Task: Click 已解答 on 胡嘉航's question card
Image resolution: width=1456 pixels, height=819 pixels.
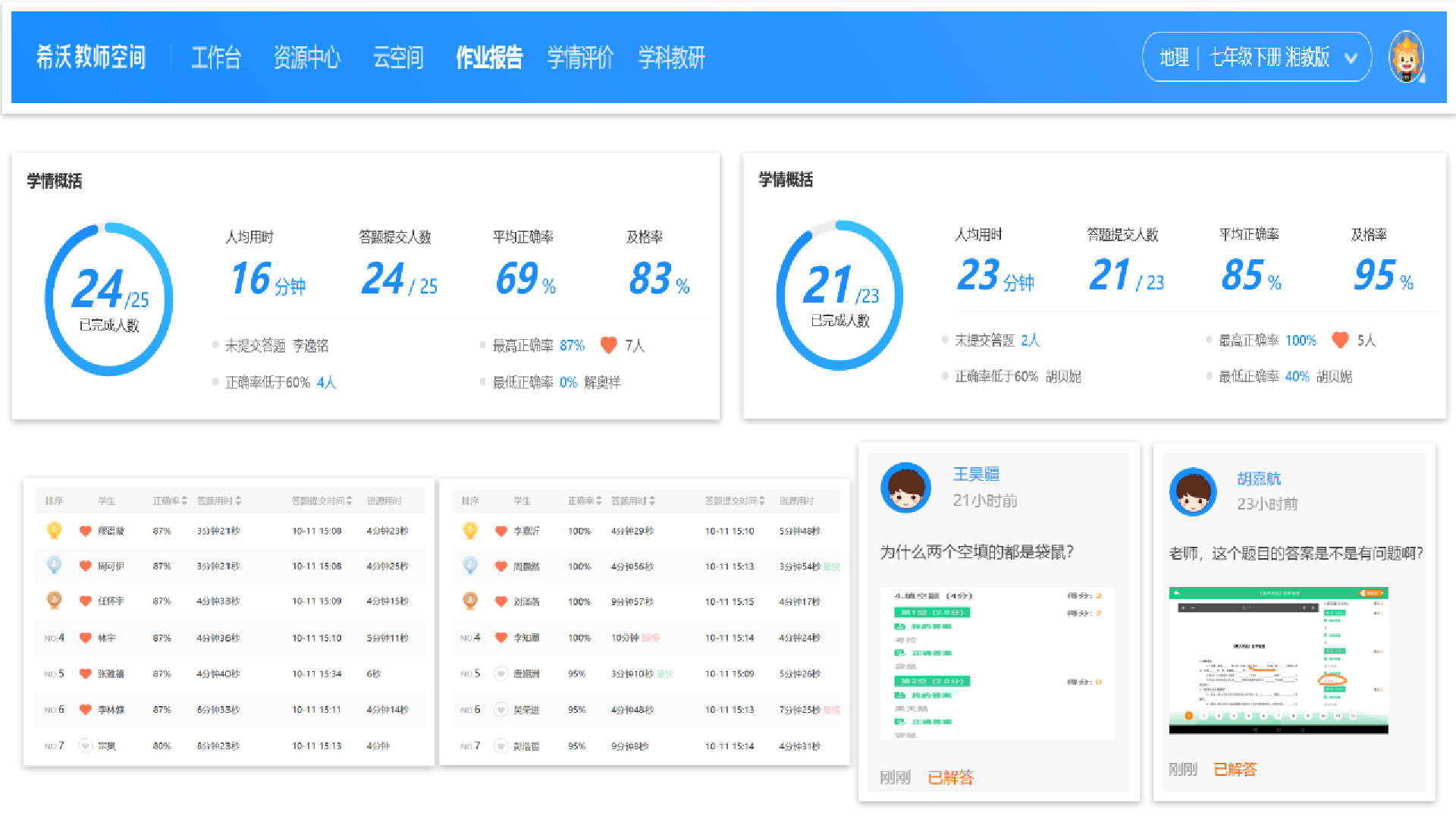Action: coord(1235,770)
